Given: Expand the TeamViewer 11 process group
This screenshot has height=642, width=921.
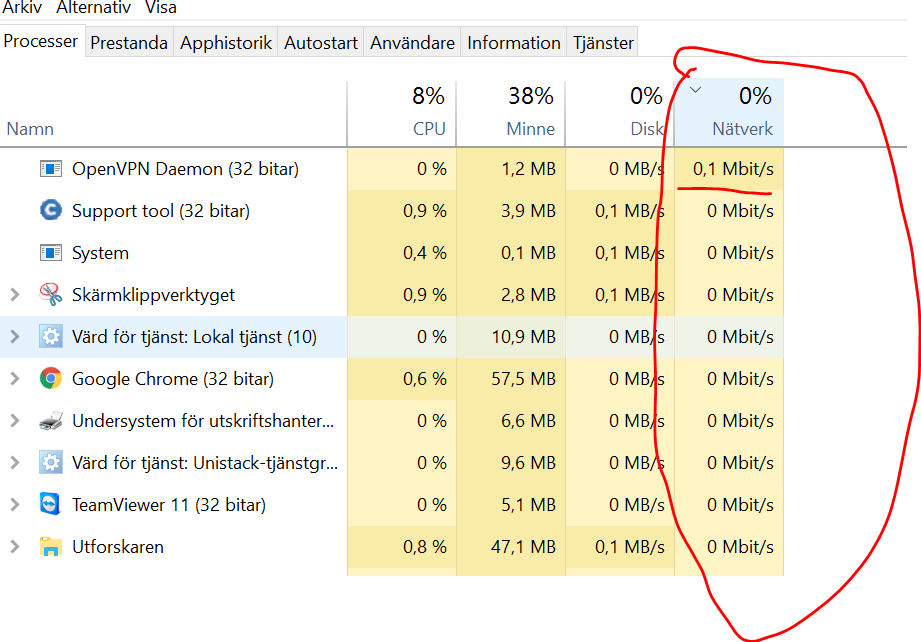Looking at the screenshot, I should point(14,505).
